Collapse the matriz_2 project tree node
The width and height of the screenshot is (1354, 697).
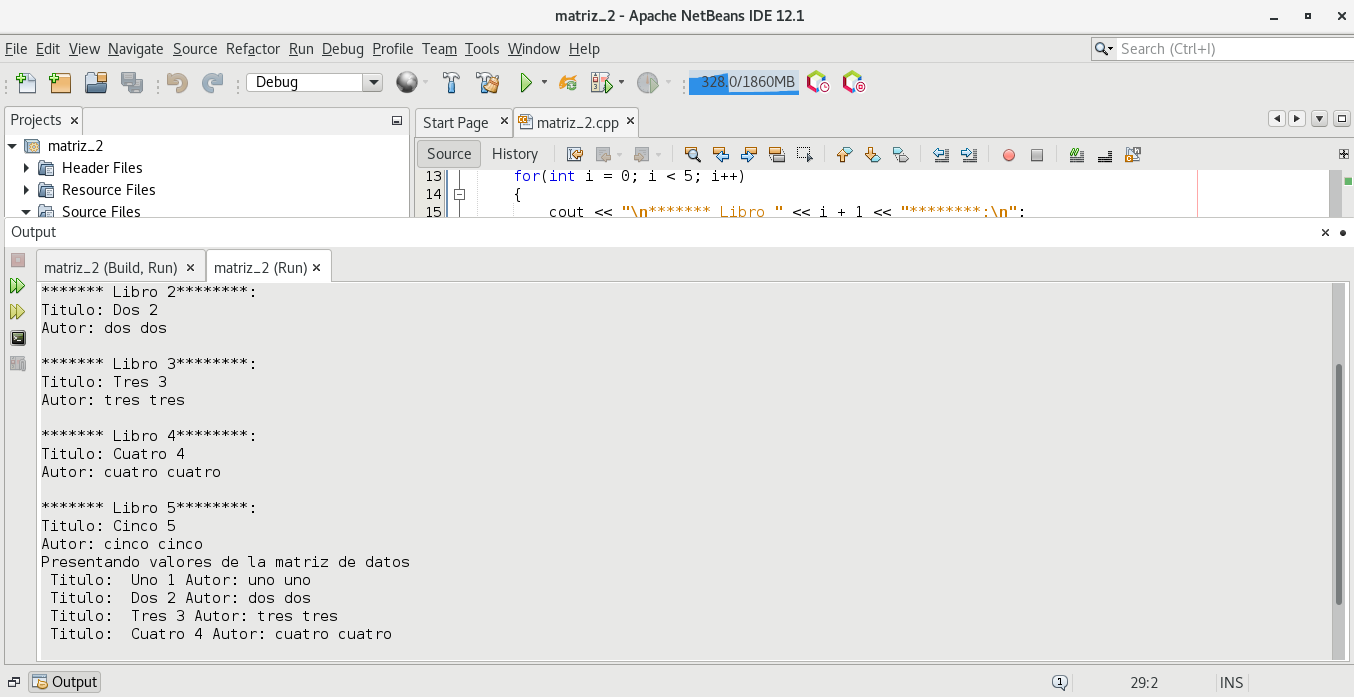(12, 146)
